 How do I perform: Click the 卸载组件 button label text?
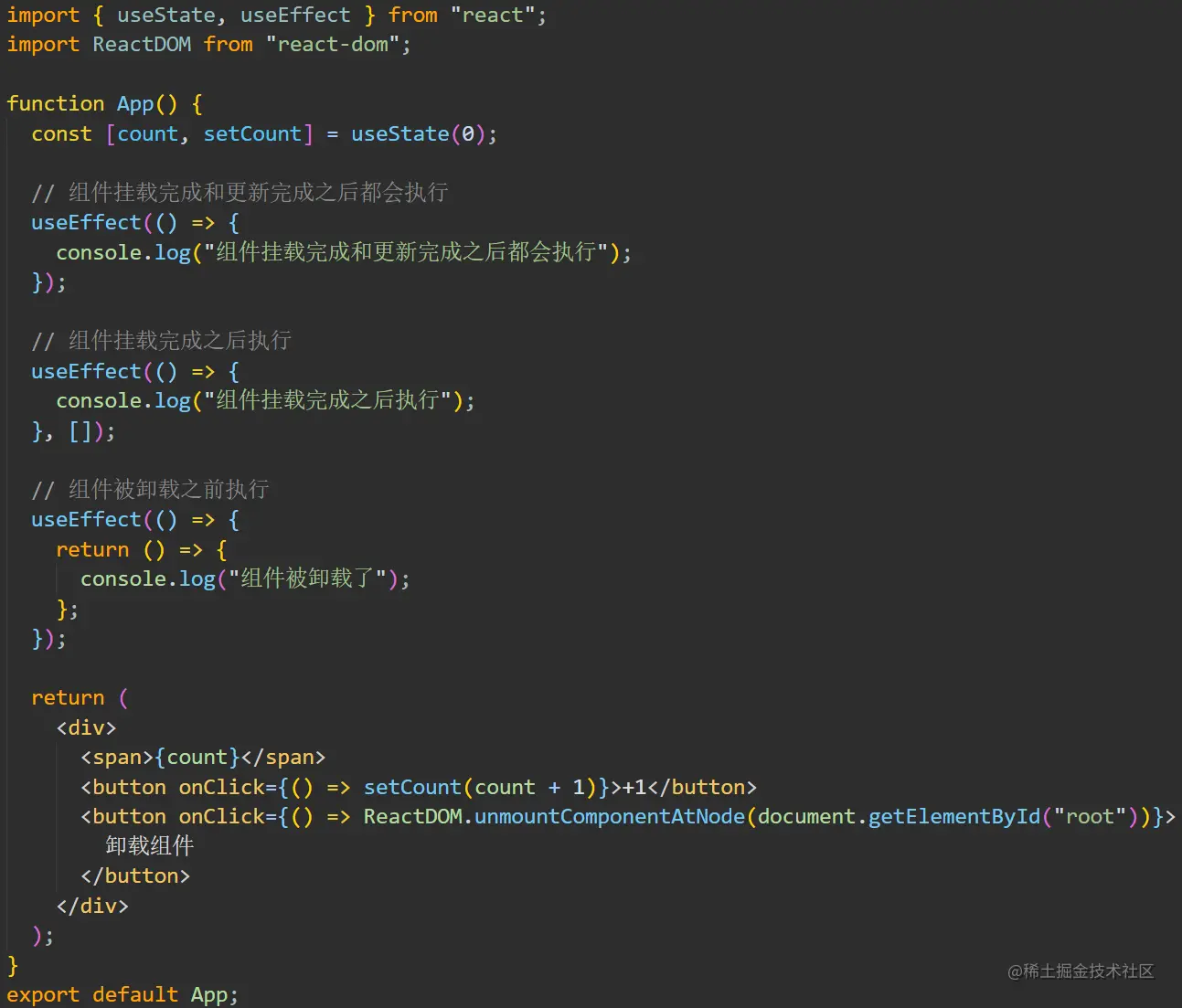point(150,846)
